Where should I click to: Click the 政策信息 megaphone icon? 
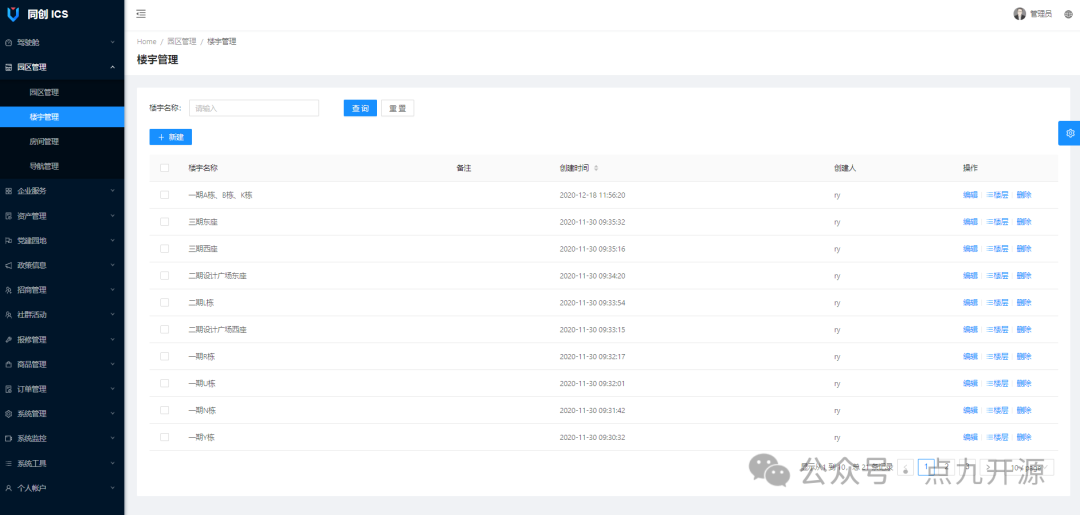(x=8, y=265)
